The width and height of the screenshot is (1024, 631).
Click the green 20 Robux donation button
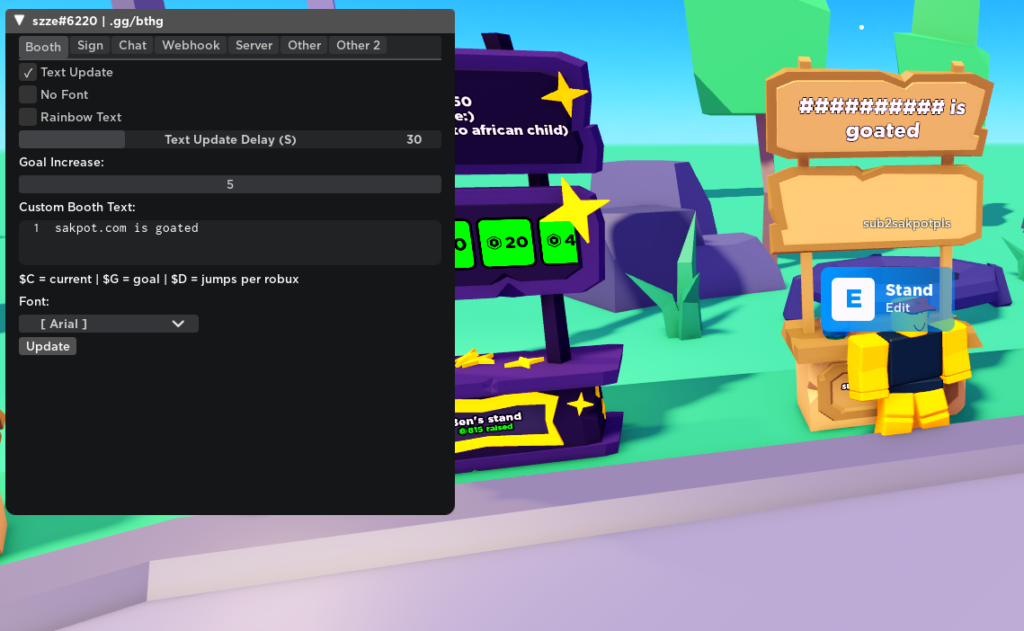(x=507, y=242)
